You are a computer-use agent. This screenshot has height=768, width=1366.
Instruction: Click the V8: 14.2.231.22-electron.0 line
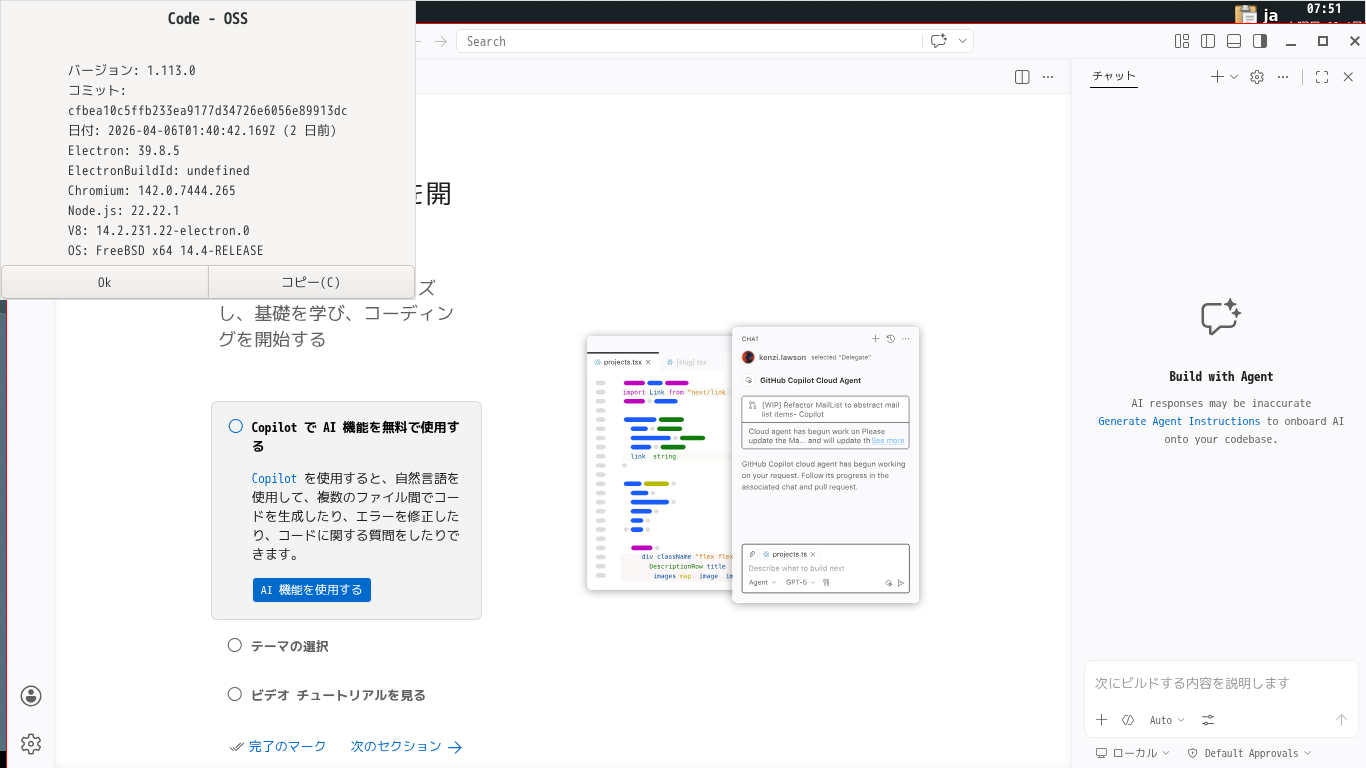[159, 230]
